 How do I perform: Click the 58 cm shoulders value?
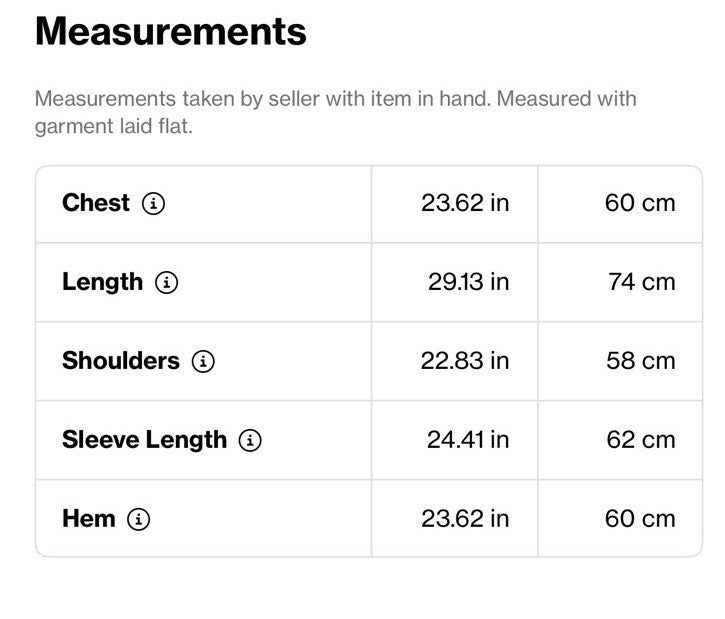pos(641,361)
